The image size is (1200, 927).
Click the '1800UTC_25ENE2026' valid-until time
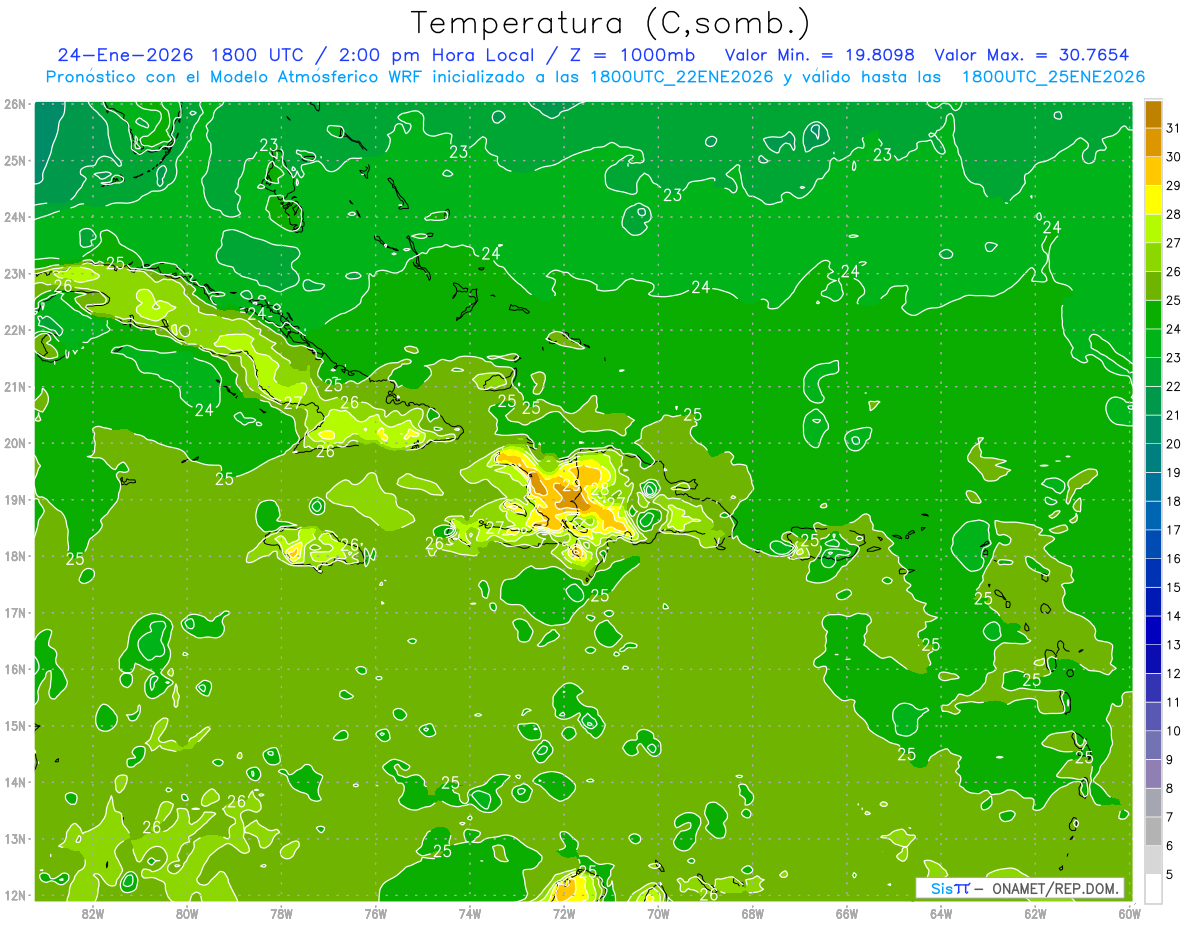pos(1053,77)
